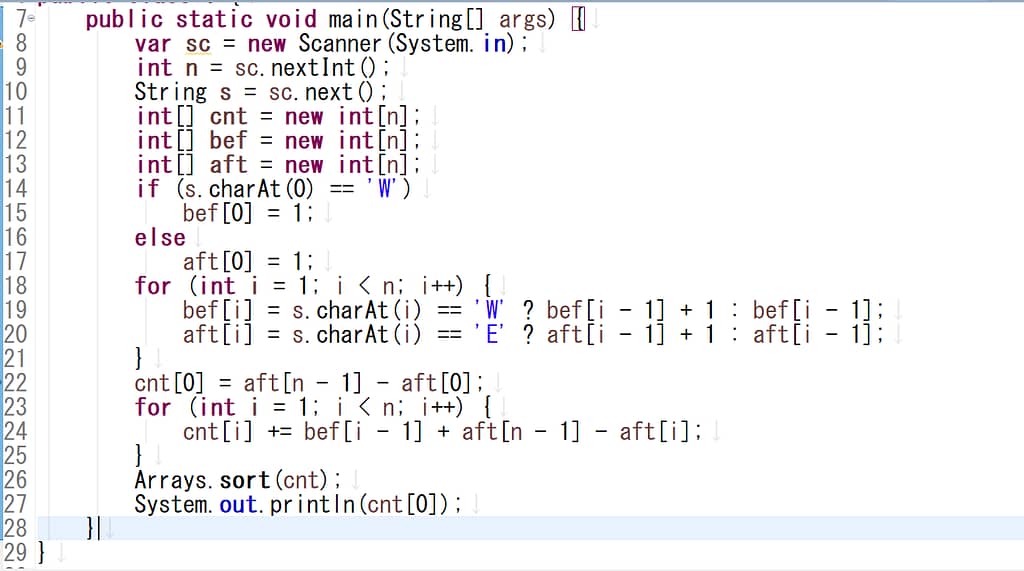The height and width of the screenshot is (571, 1024).
Task: Click line number 18 in the gutter
Action: click(15, 286)
